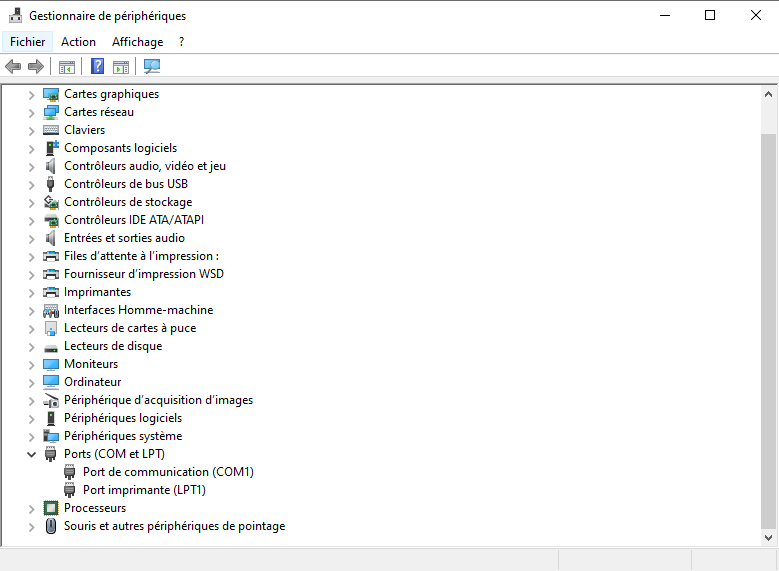The width and height of the screenshot is (779, 571).
Task: Select Port de communication (COM1)
Action: 168,472
